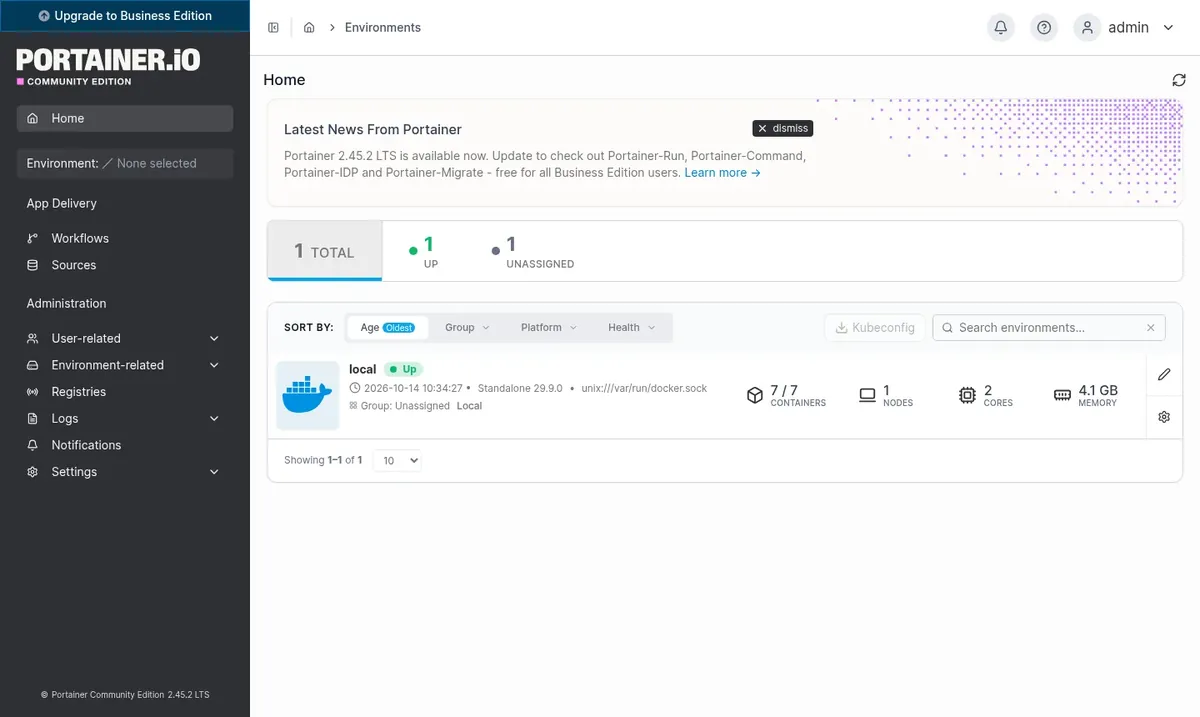Expand the Settings menu chevron
Screen dimensions: 1200x717
coord(214,472)
